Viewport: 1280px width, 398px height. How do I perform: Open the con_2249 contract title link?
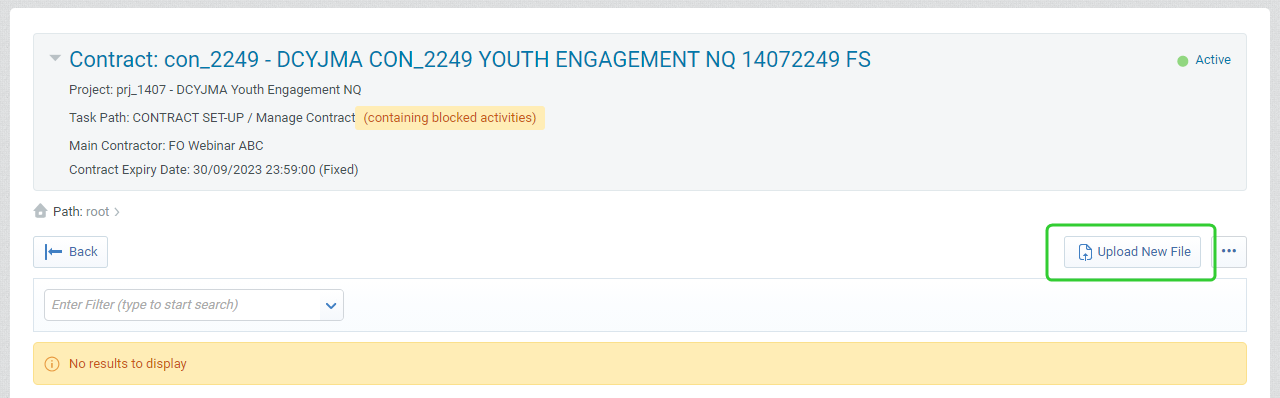(470, 60)
